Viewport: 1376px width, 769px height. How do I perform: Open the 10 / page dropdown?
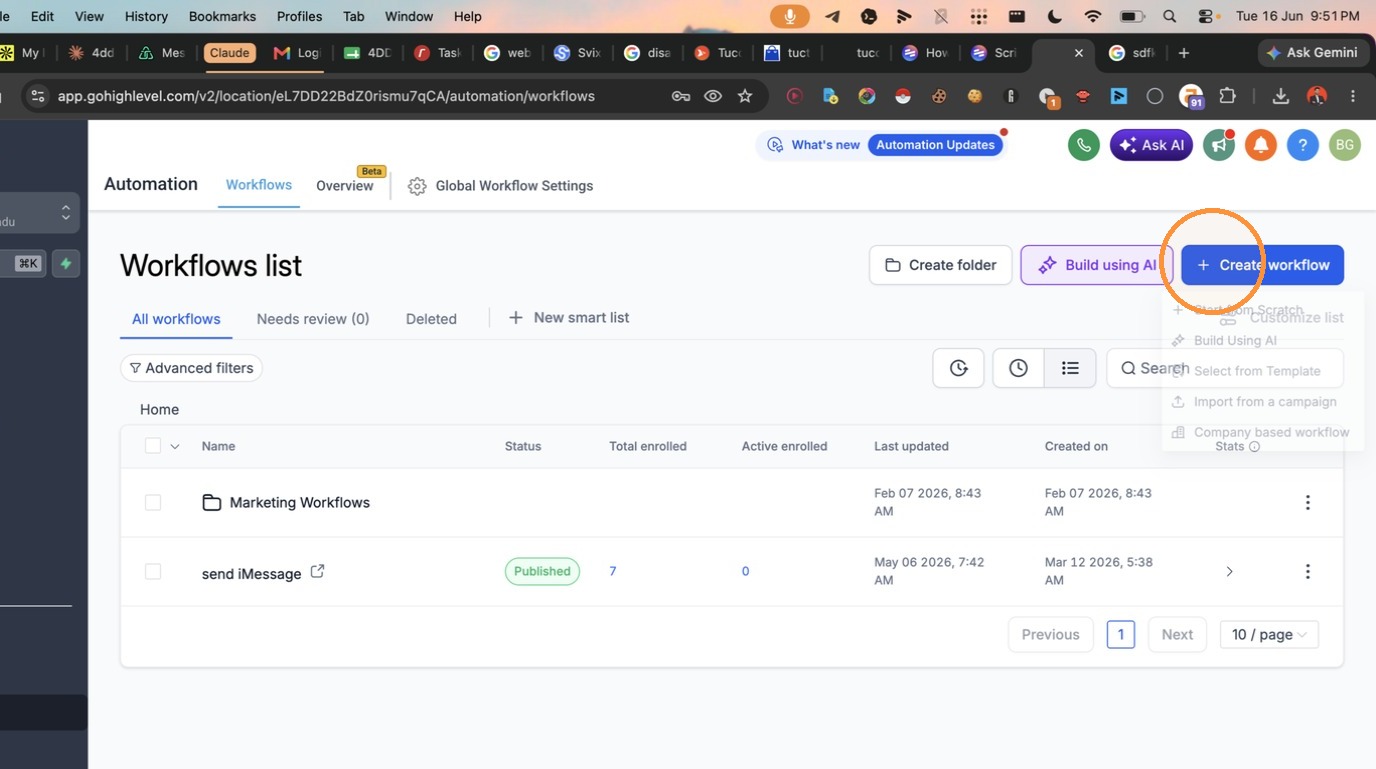[1269, 634]
